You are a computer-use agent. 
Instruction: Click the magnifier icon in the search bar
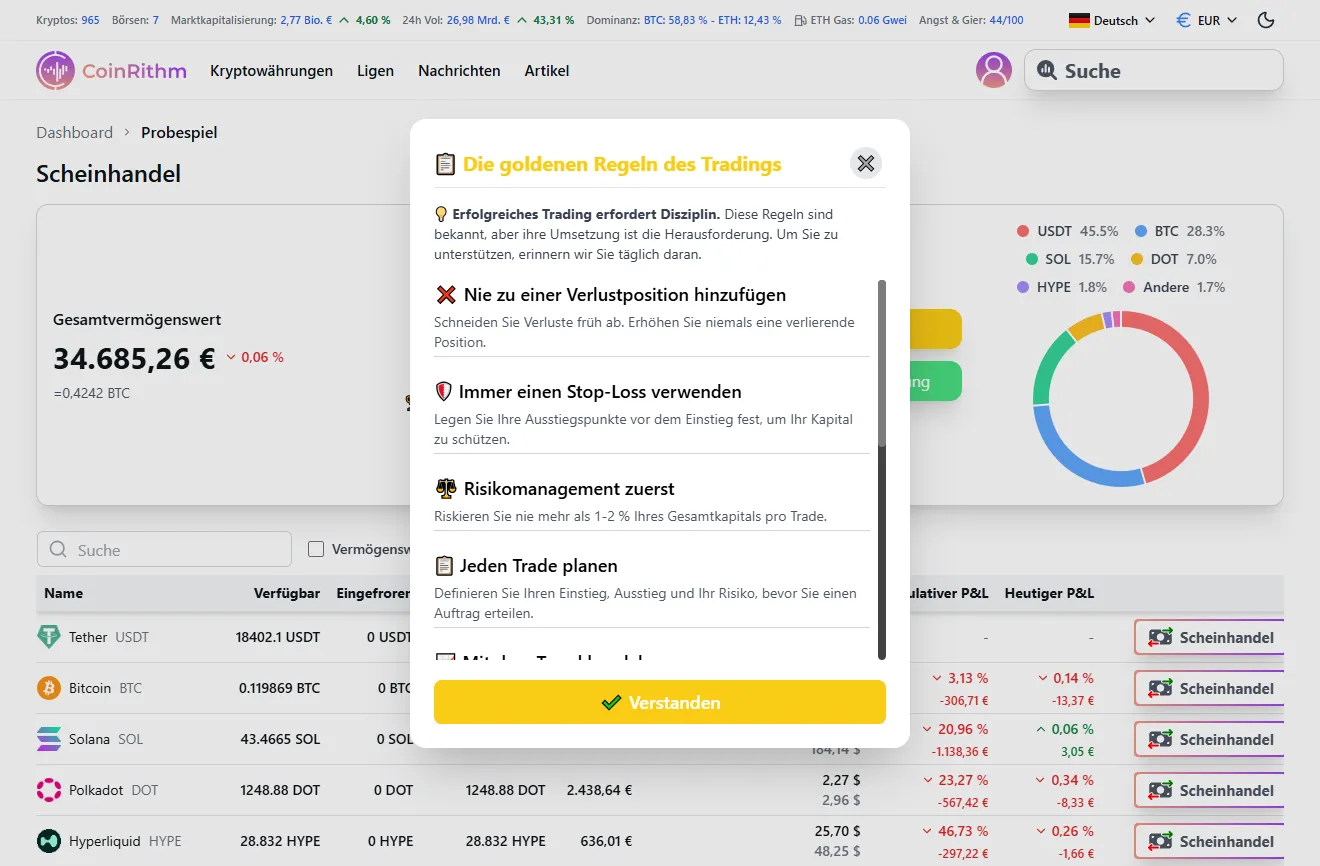(1047, 70)
